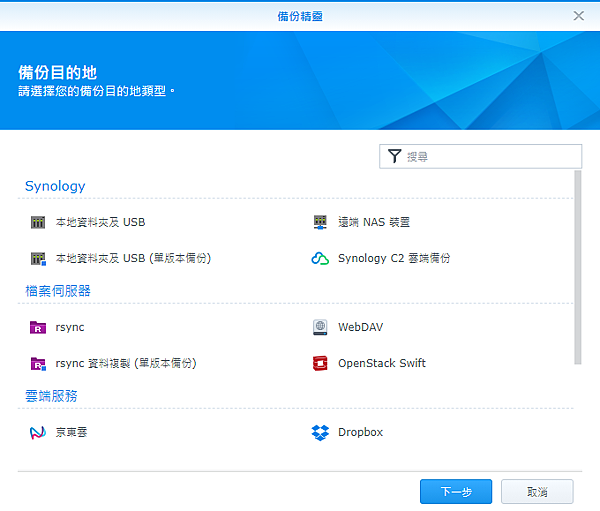Click the rsync label
Screen dimensions: 600x511
[x=70, y=328]
